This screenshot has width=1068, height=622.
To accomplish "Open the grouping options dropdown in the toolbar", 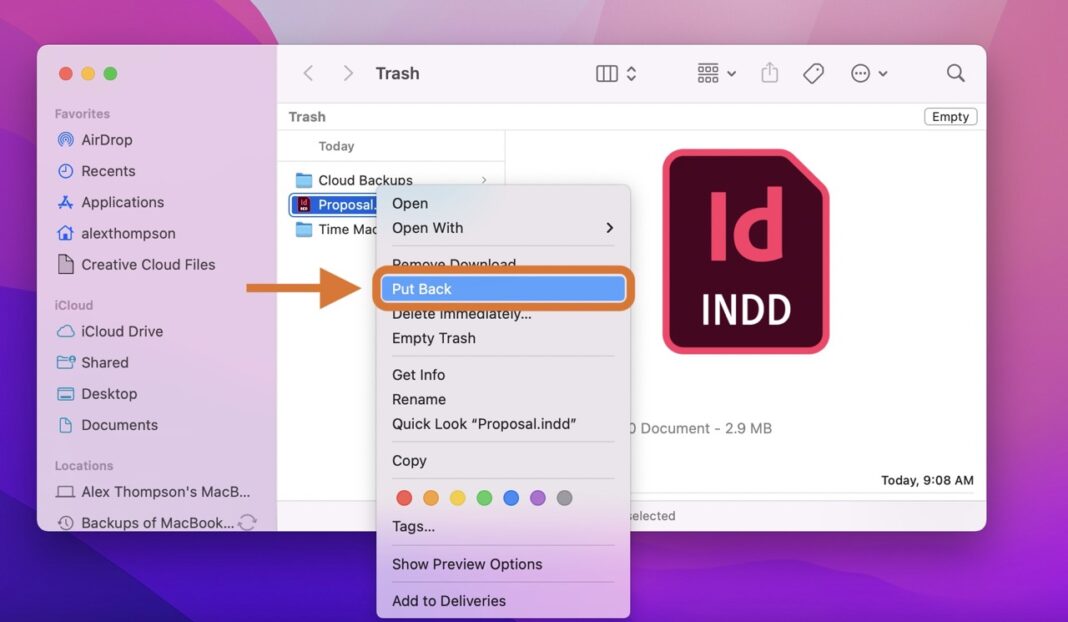I will coord(714,73).
